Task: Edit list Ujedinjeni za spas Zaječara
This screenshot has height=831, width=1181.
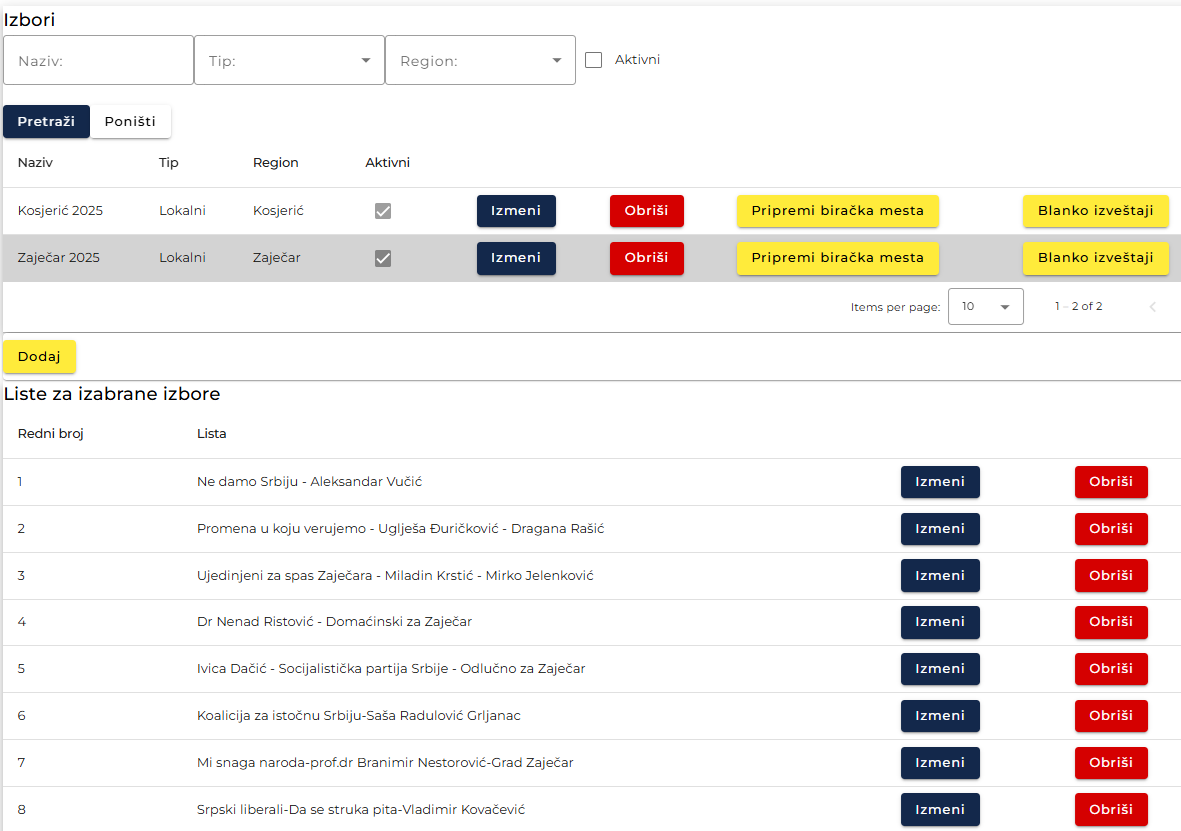Action: (x=940, y=576)
